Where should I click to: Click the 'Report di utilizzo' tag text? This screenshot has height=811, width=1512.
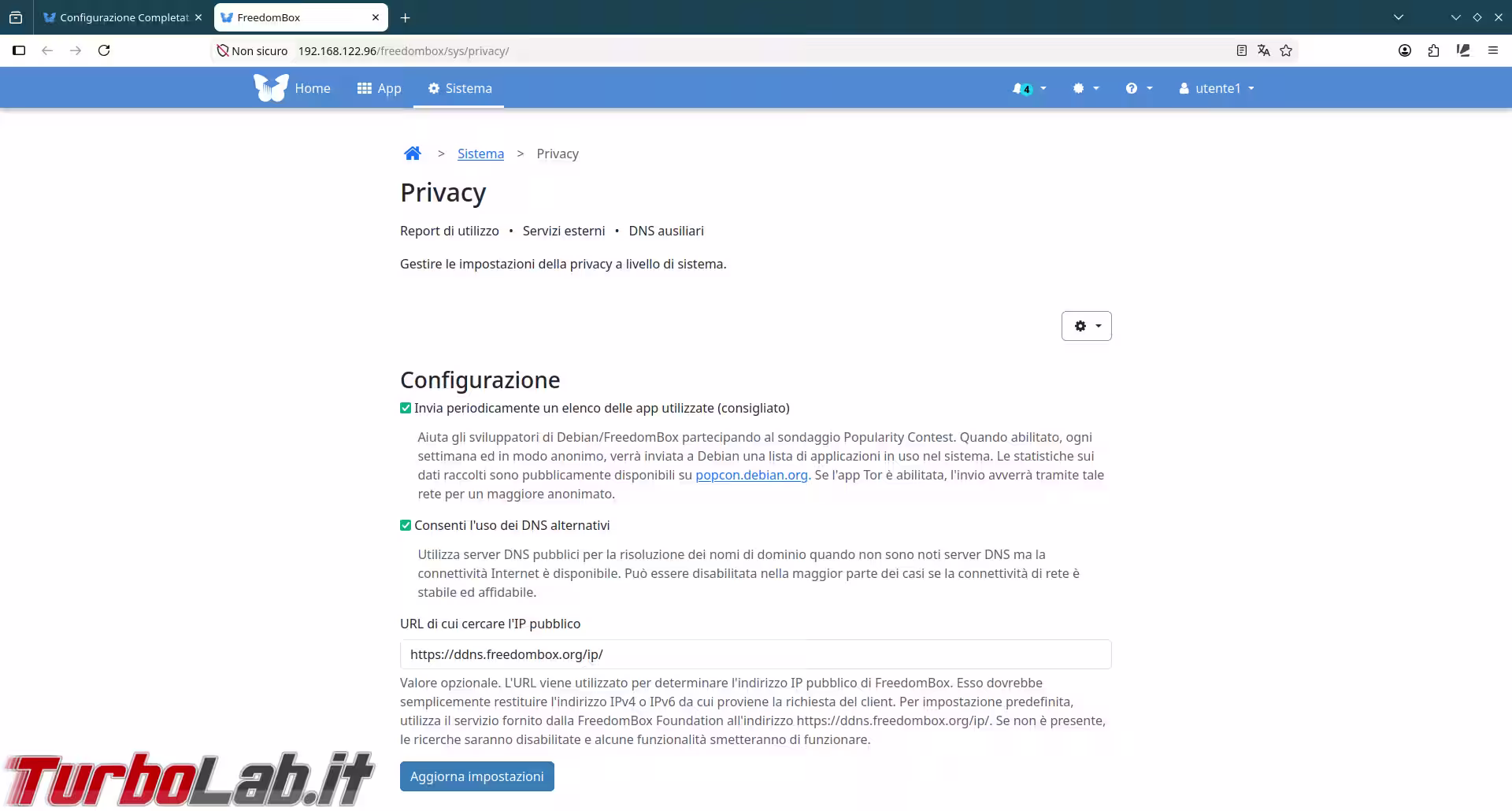[x=450, y=231]
